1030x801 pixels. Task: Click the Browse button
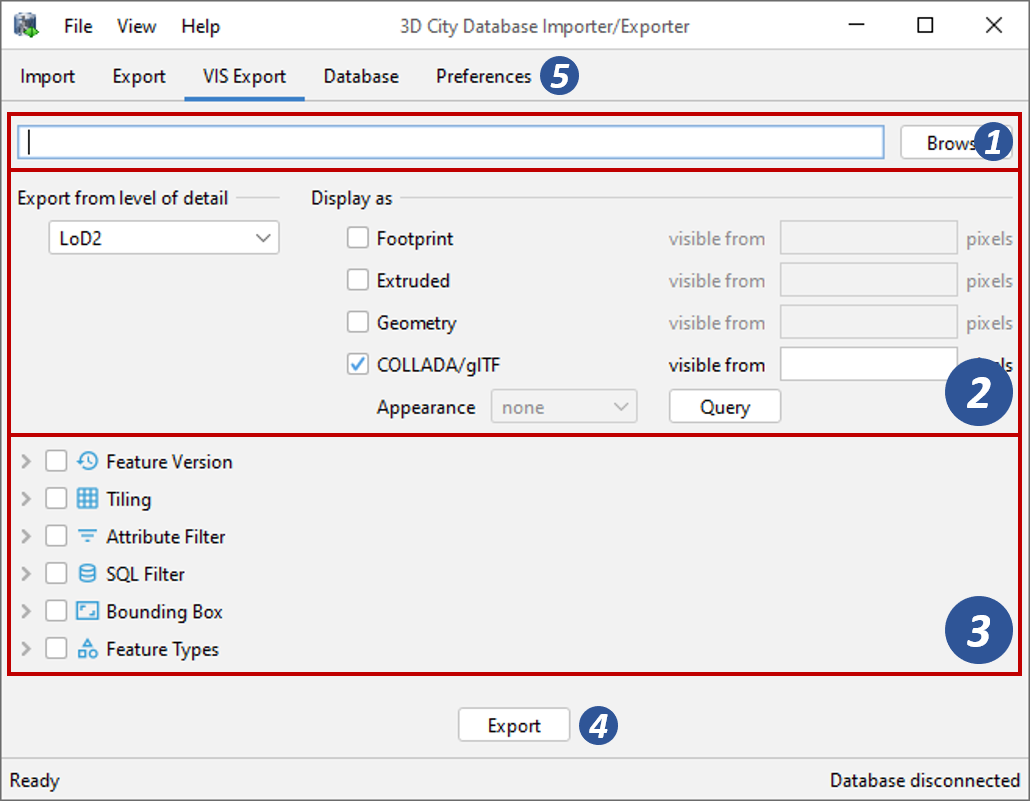coord(956,143)
